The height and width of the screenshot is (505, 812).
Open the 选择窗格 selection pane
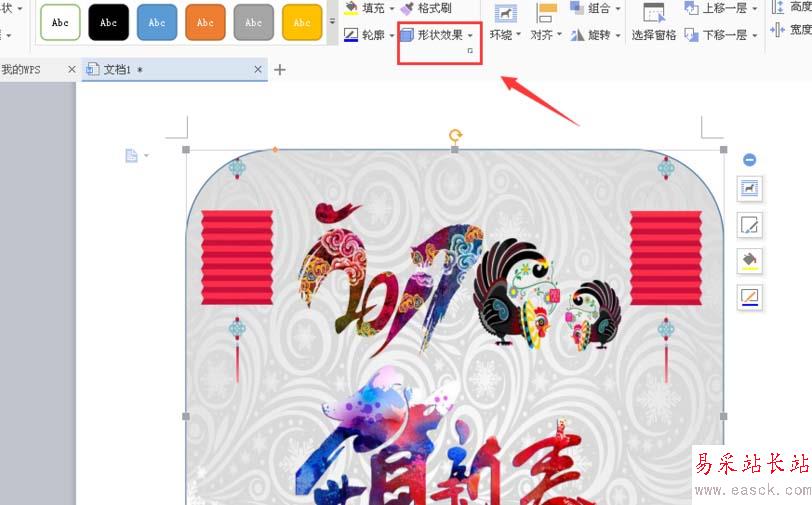(x=654, y=22)
